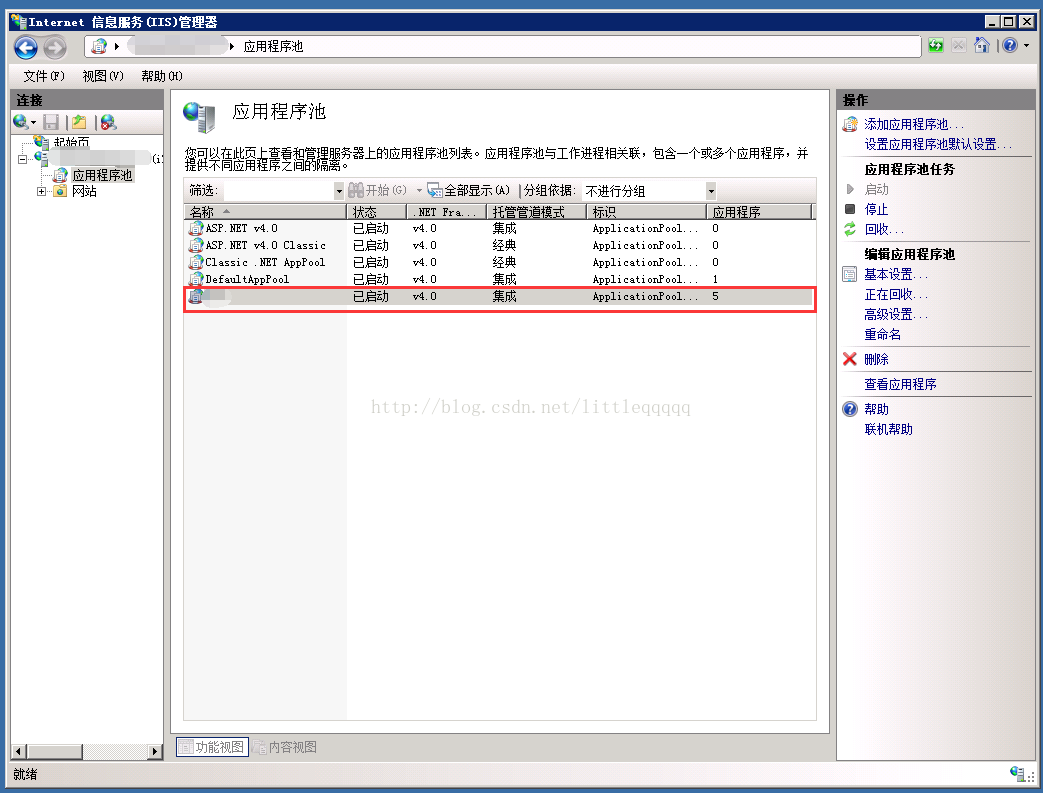Click the delete connection icon in Connections toolbar
1043x793 pixels.
click(108, 122)
